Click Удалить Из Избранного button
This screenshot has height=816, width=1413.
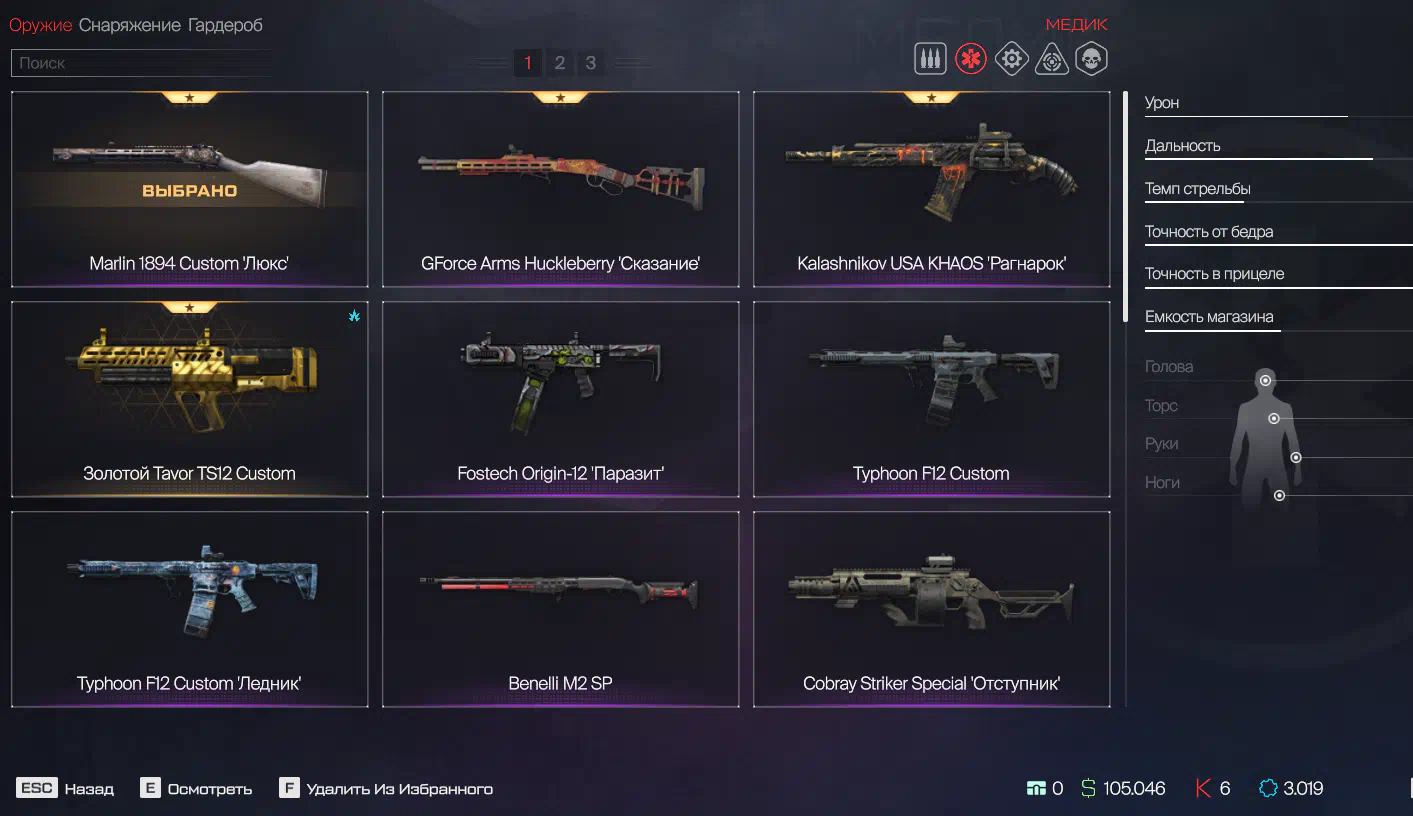click(386, 788)
